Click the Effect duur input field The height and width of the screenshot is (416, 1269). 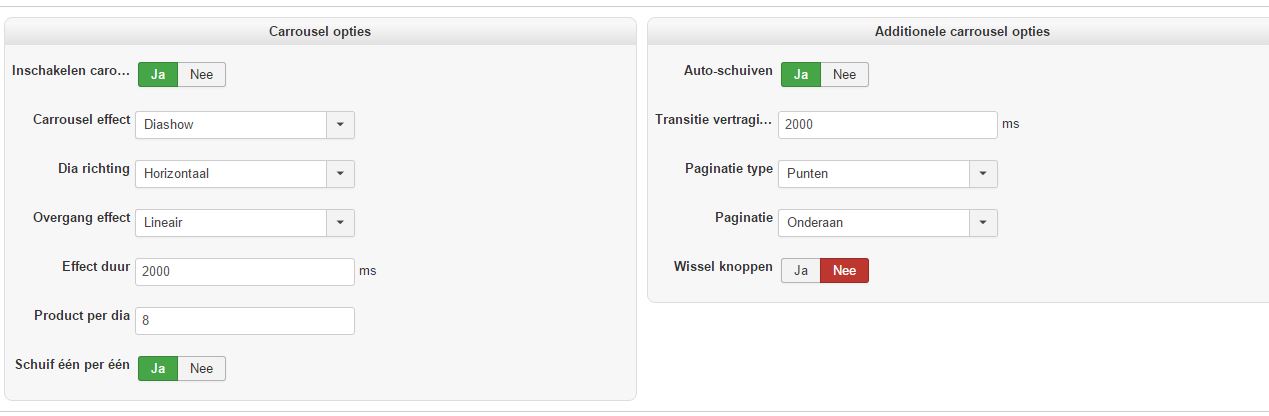coord(244,271)
